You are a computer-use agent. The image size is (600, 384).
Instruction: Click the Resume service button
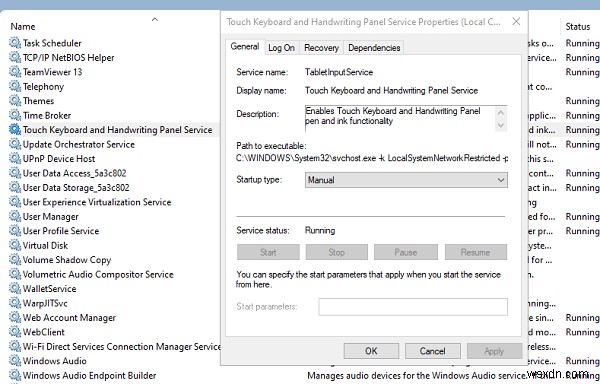(476, 252)
